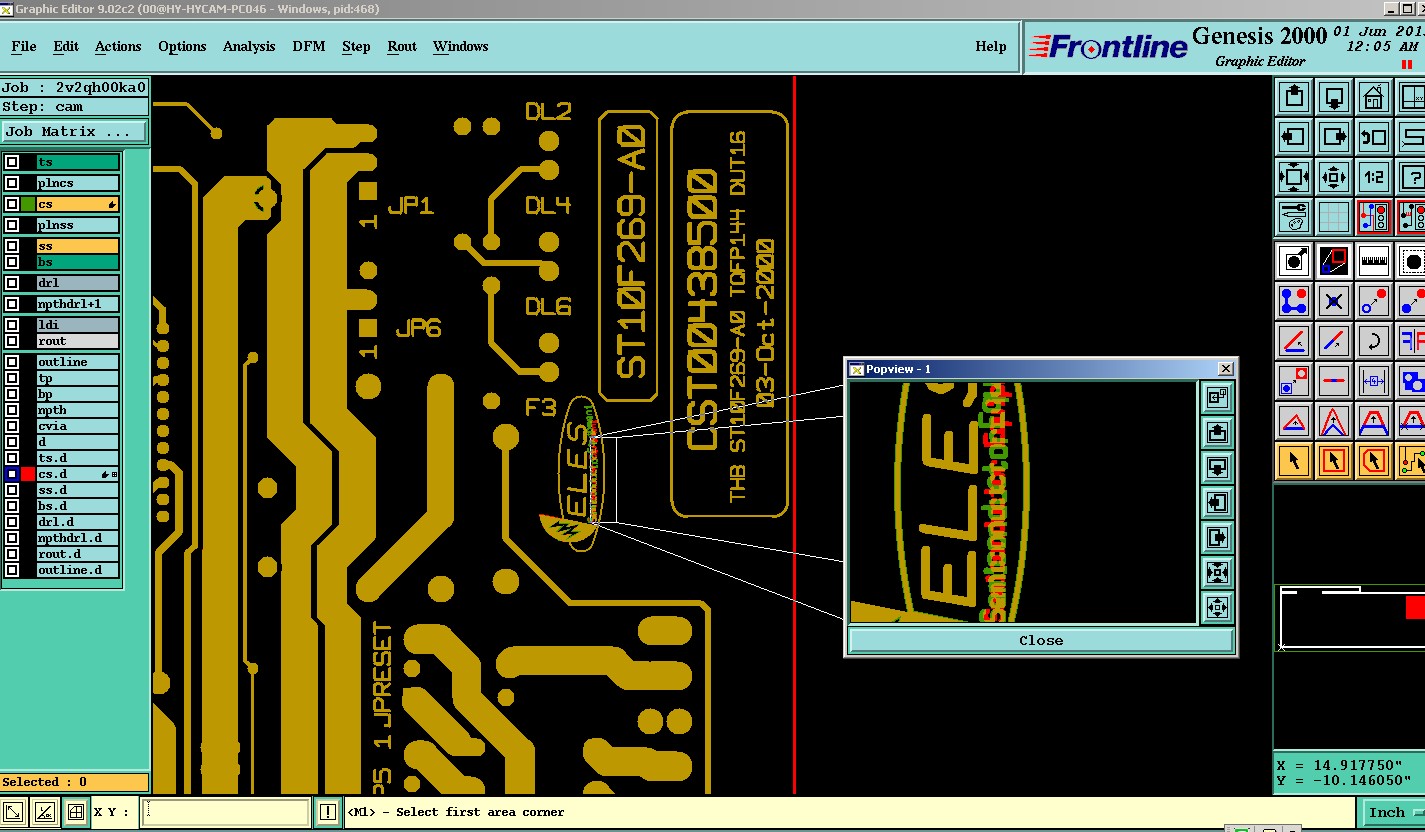1425x832 pixels.
Task: Toggle the checkbox for layer rout
Action: 12,341
